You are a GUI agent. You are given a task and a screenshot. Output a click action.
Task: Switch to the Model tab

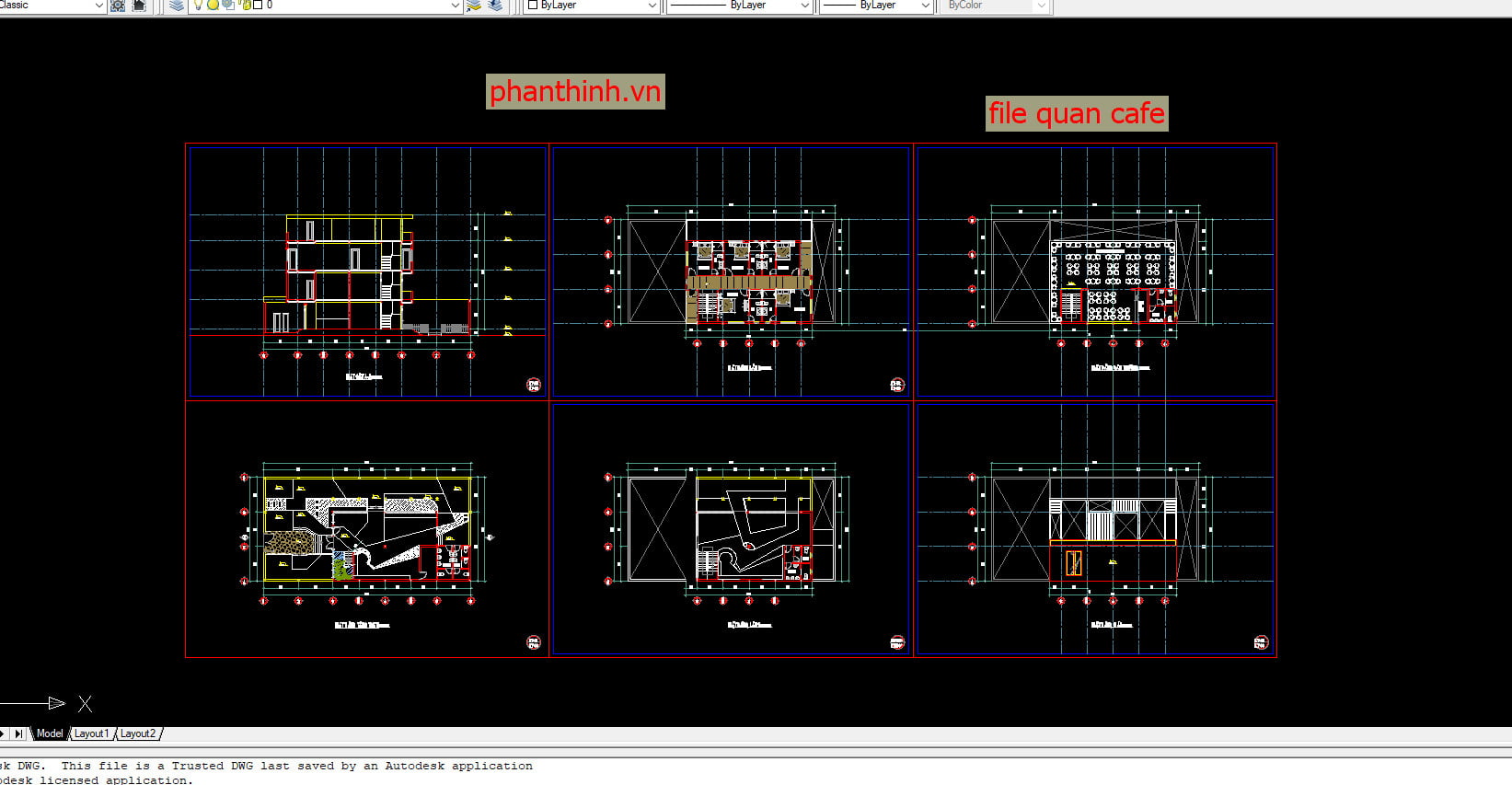pyautogui.click(x=50, y=733)
